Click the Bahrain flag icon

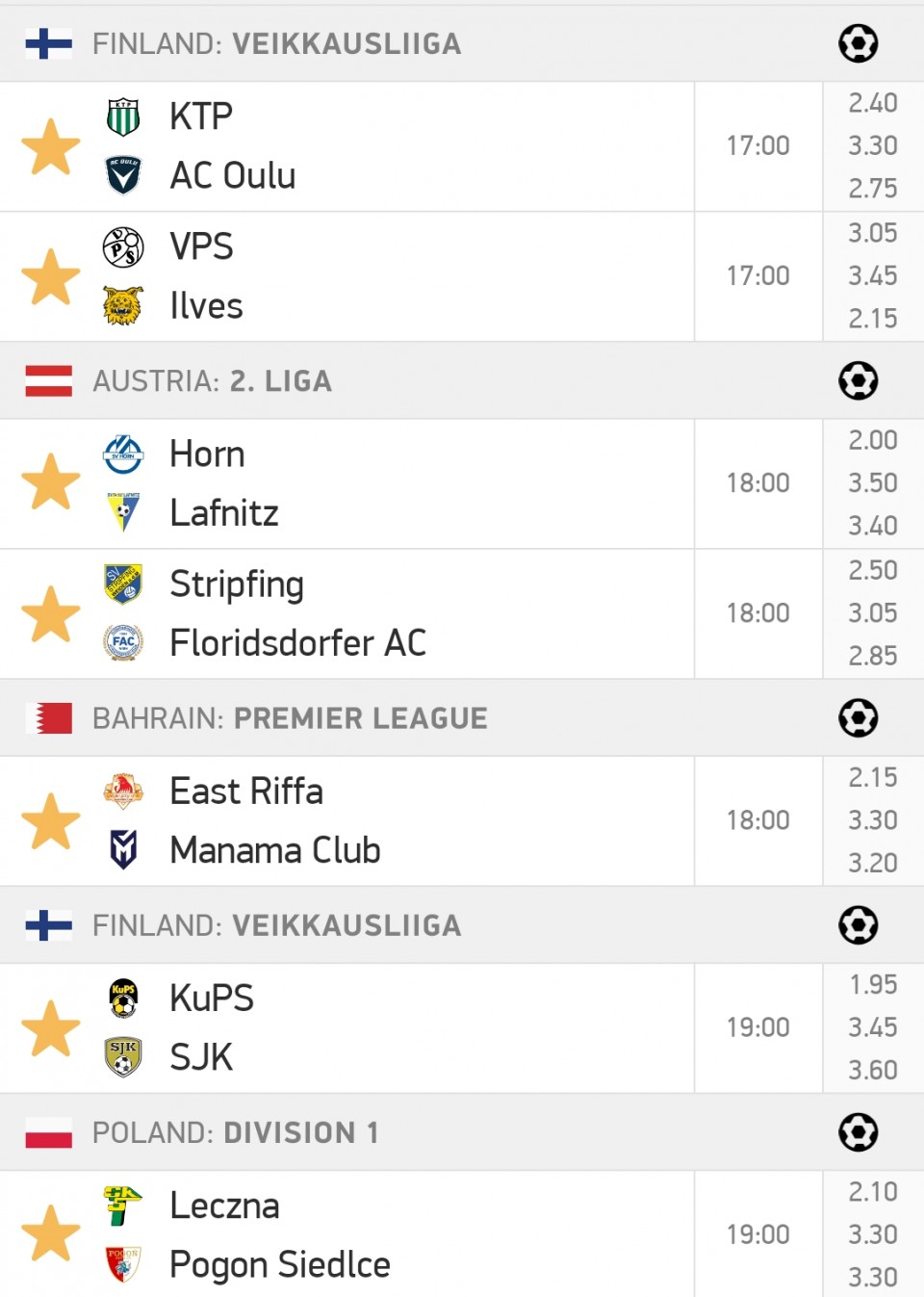[x=49, y=718]
